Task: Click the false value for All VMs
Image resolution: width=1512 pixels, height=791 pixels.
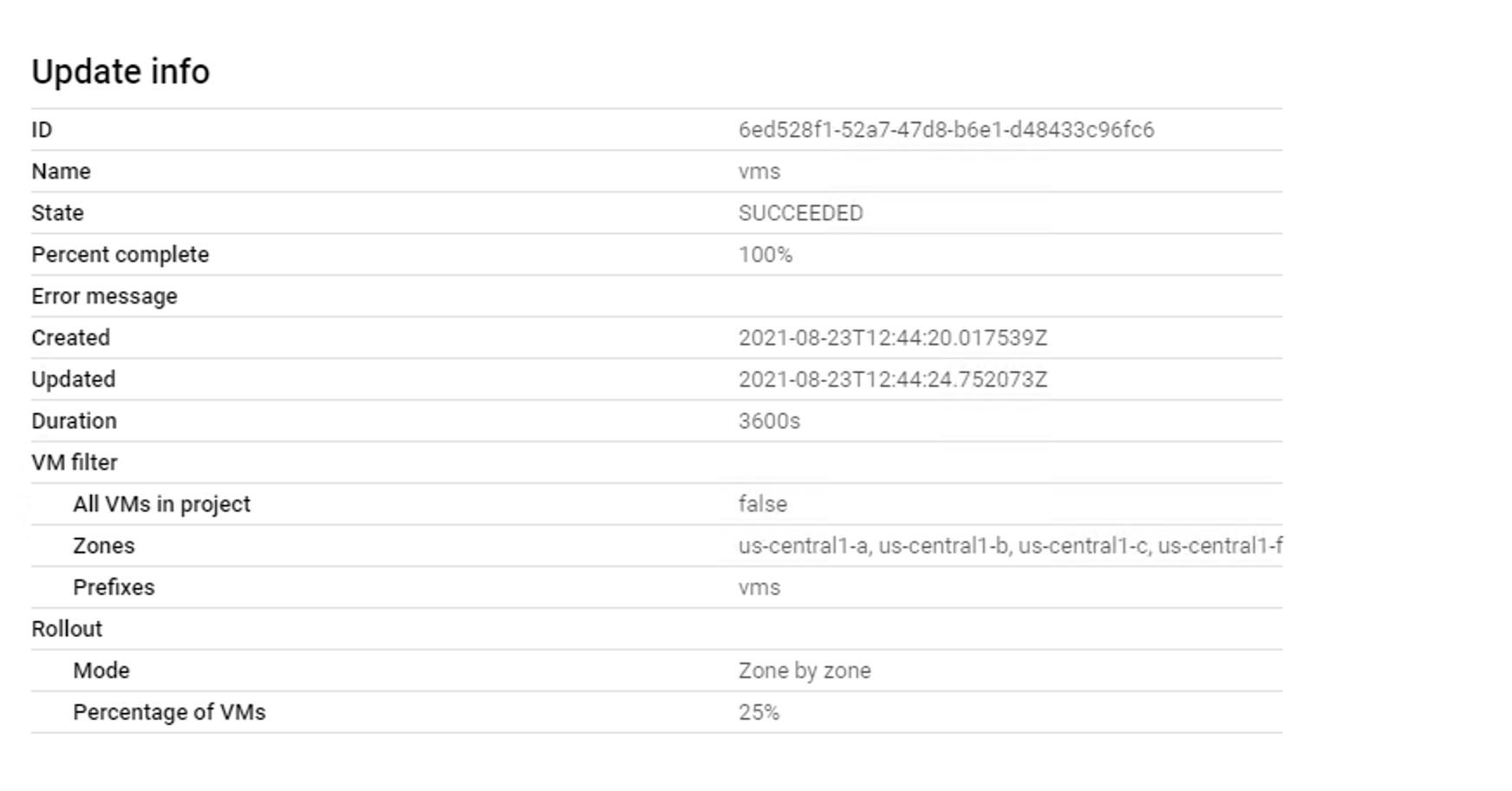Action: pos(763,505)
